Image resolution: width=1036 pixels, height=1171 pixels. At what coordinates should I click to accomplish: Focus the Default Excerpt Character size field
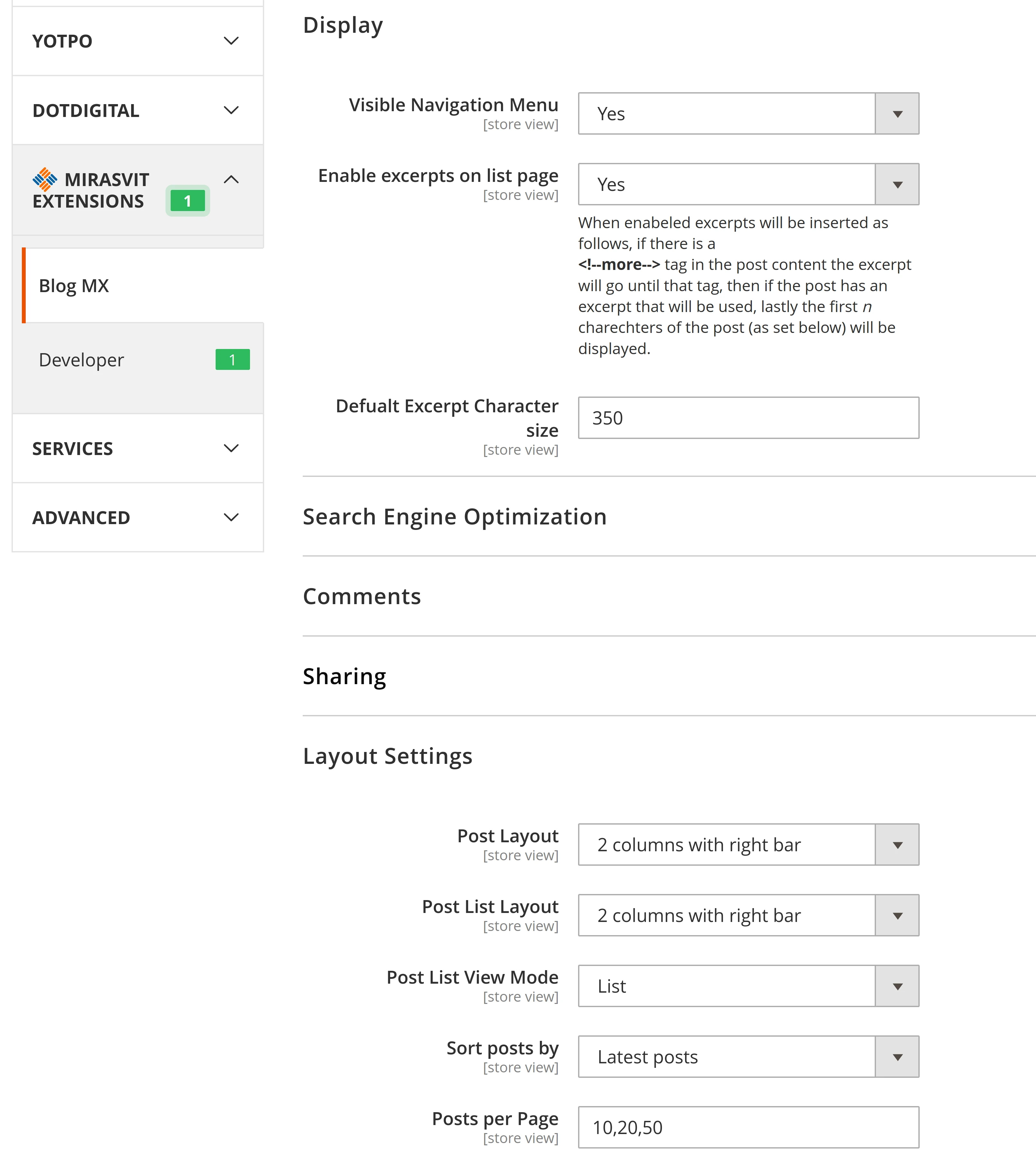[x=748, y=418]
